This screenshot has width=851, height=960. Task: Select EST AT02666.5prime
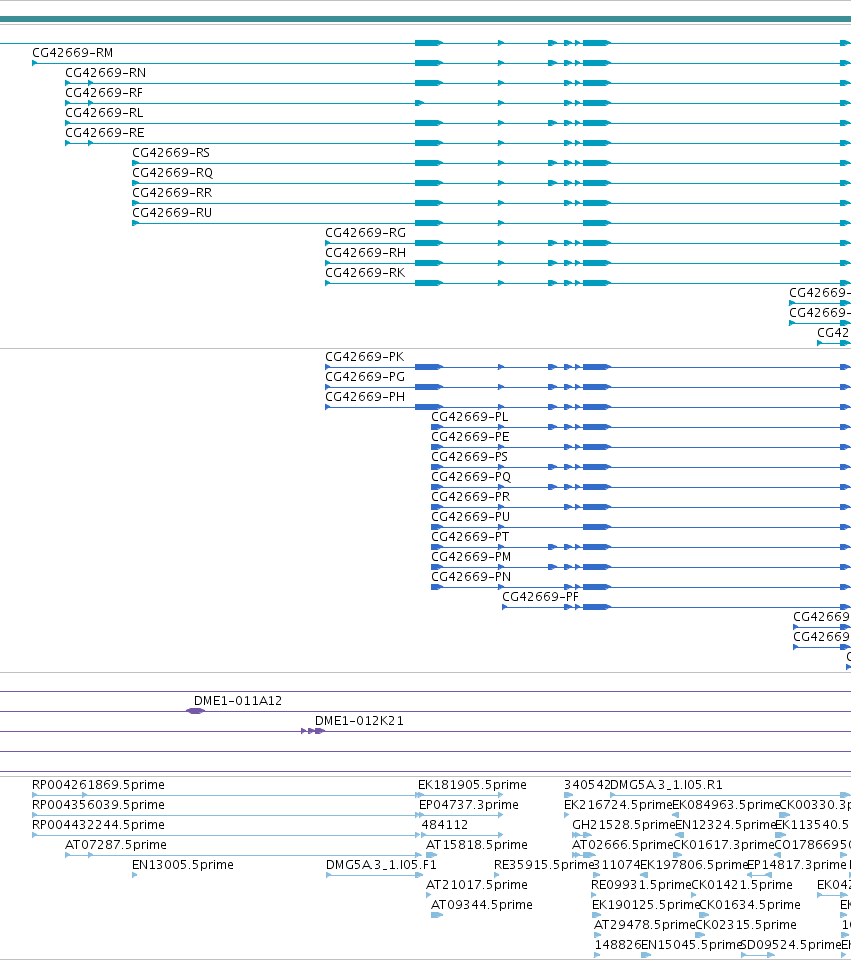click(x=623, y=845)
